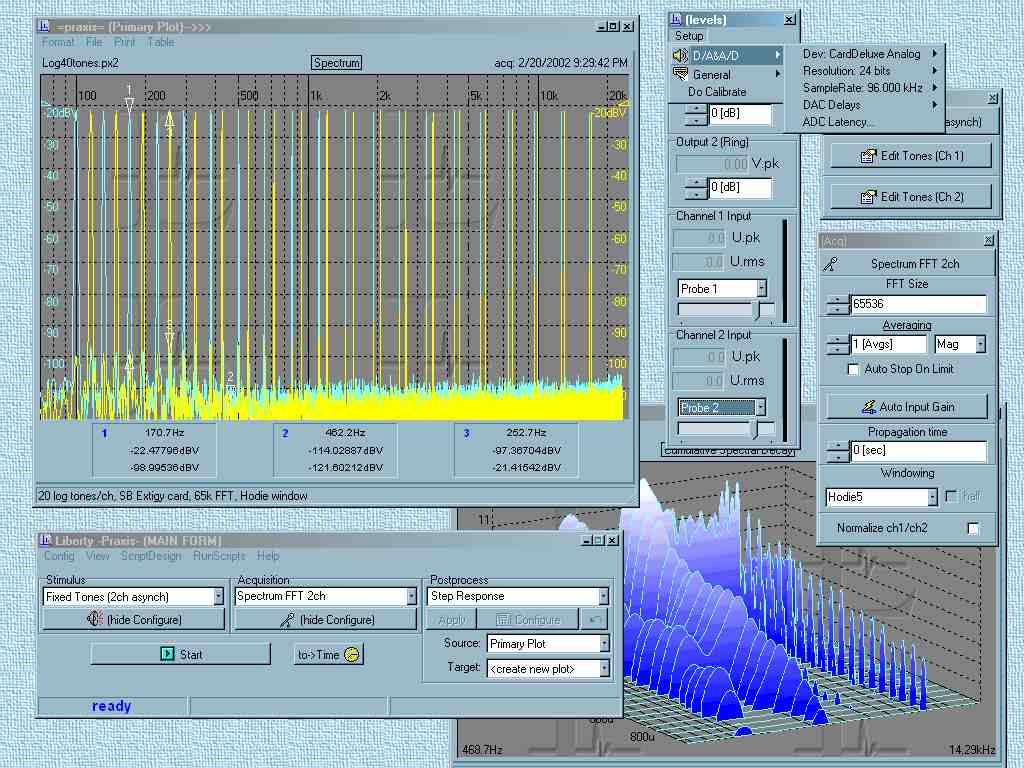Open the Hodie5 windowing dropdown
The height and width of the screenshot is (768, 1024).
(x=932, y=497)
